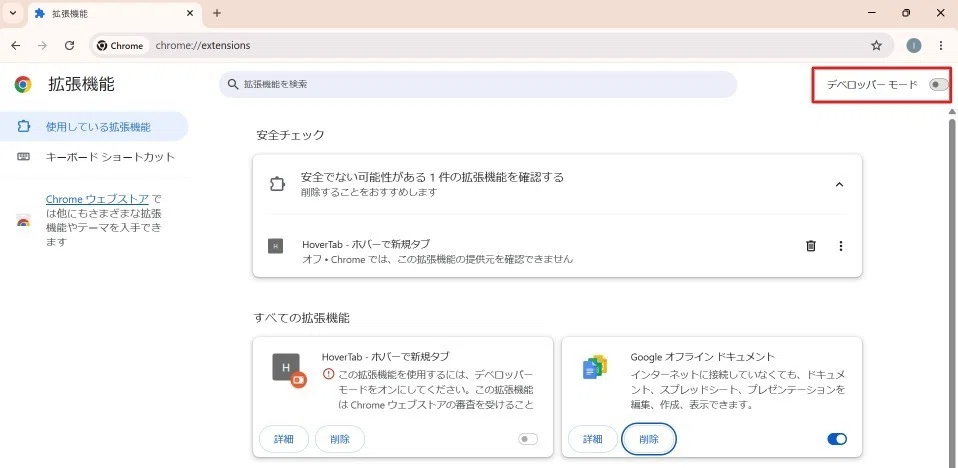Click 安全でない可能性がある 1 件の拡張機能を確認する text

tap(432, 177)
